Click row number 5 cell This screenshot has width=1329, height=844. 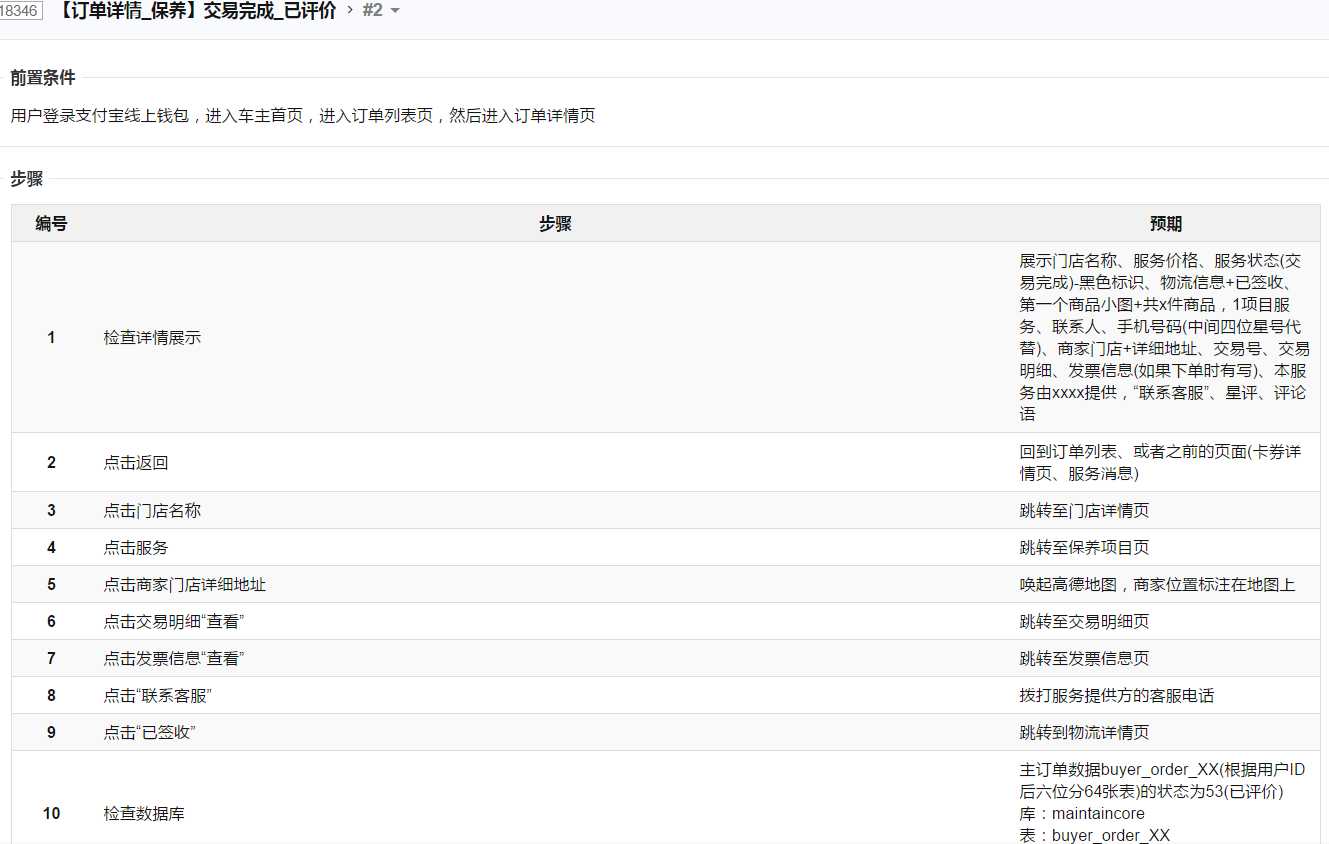tap(52, 585)
